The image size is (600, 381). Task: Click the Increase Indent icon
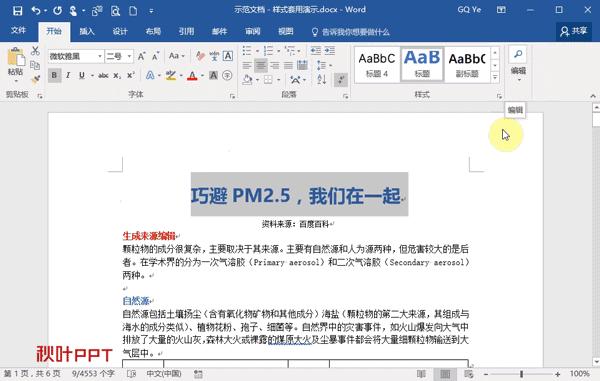(x=329, y=50)
